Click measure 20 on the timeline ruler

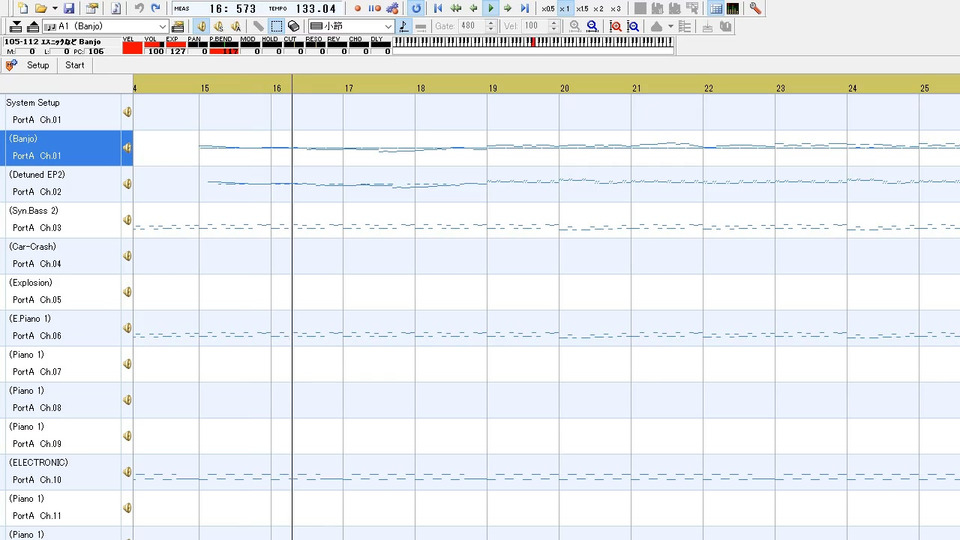click(564, 88)
